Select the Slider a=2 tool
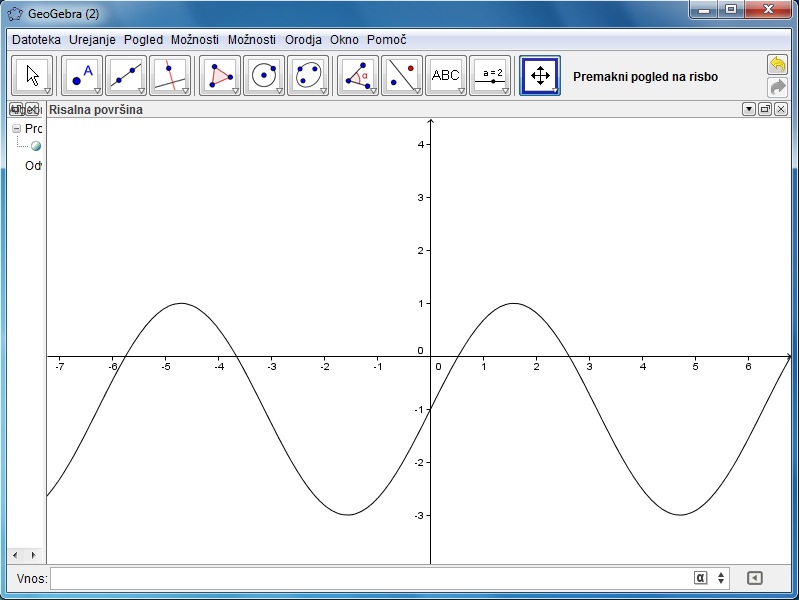This screenshot has width=799, height=600. coord(490,75)
